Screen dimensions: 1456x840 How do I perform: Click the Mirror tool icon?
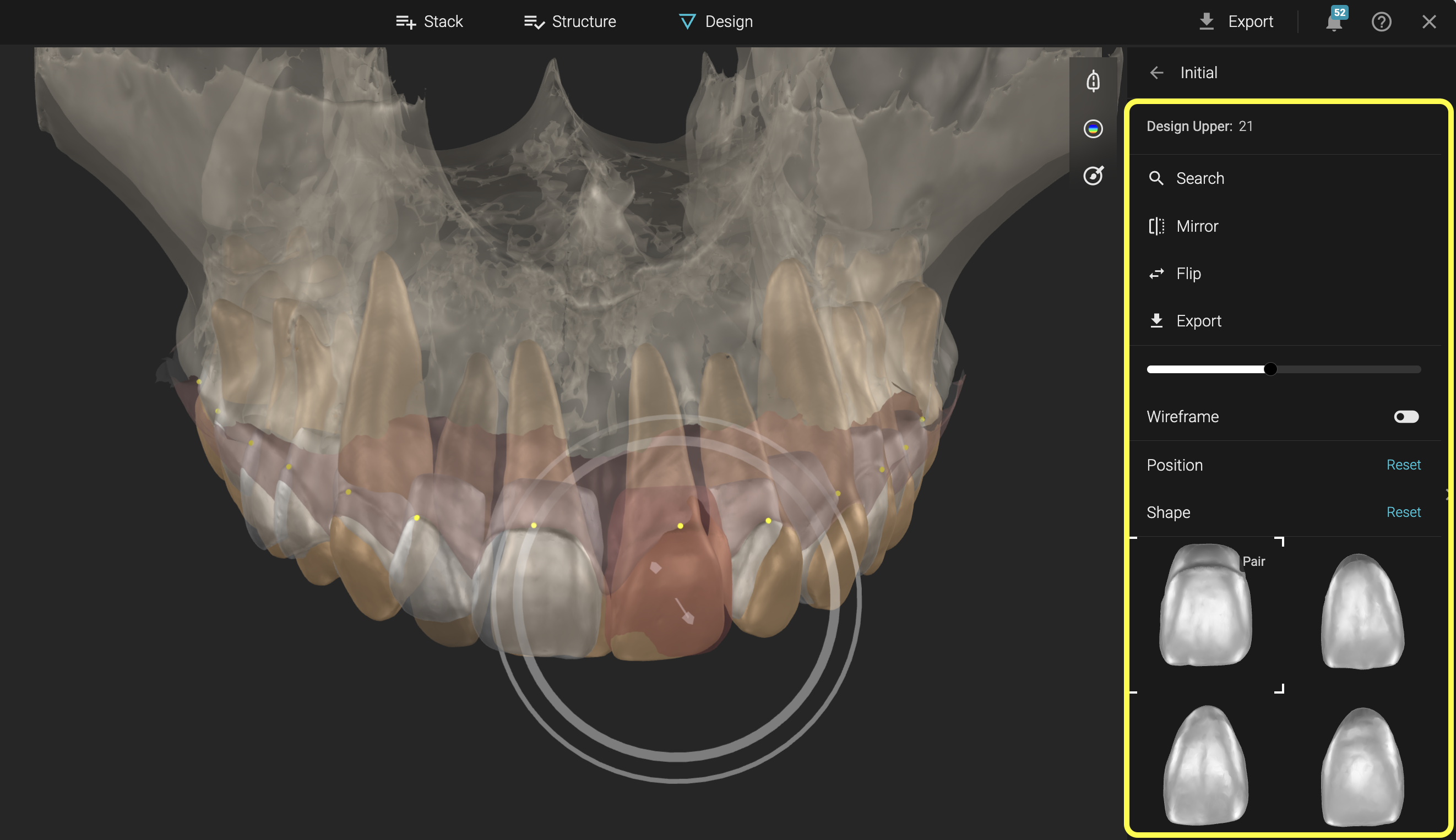point(1156,226)
